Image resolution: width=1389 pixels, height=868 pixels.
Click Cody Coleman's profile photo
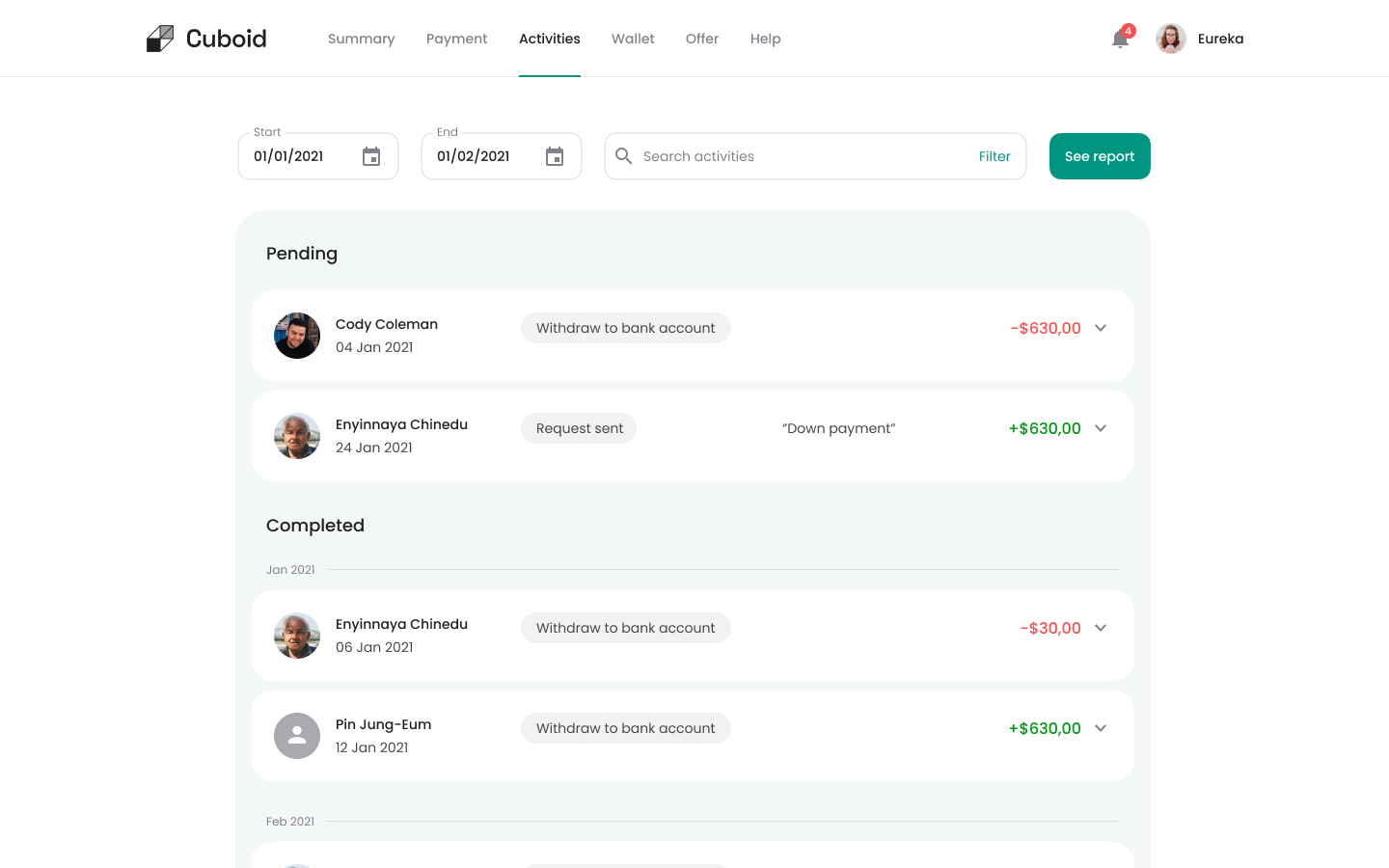(x=297, y=336)
